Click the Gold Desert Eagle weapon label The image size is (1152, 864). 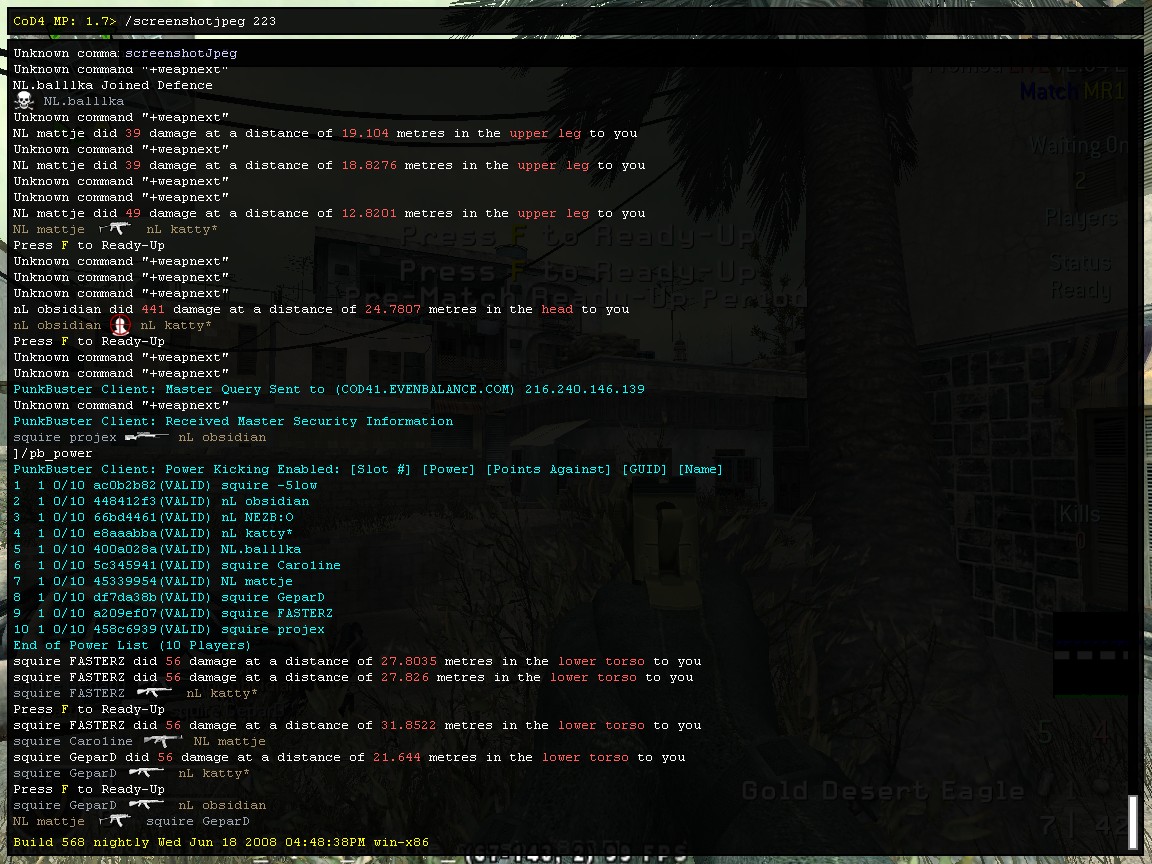point(882,791)
